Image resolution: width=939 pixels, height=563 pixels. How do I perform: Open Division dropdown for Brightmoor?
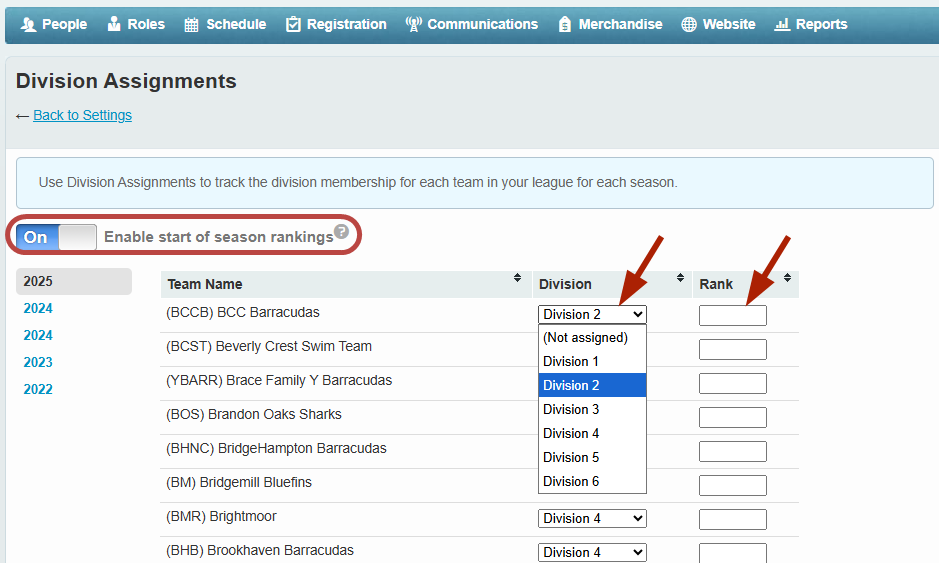pyautogui.click(x=592, y=518)
